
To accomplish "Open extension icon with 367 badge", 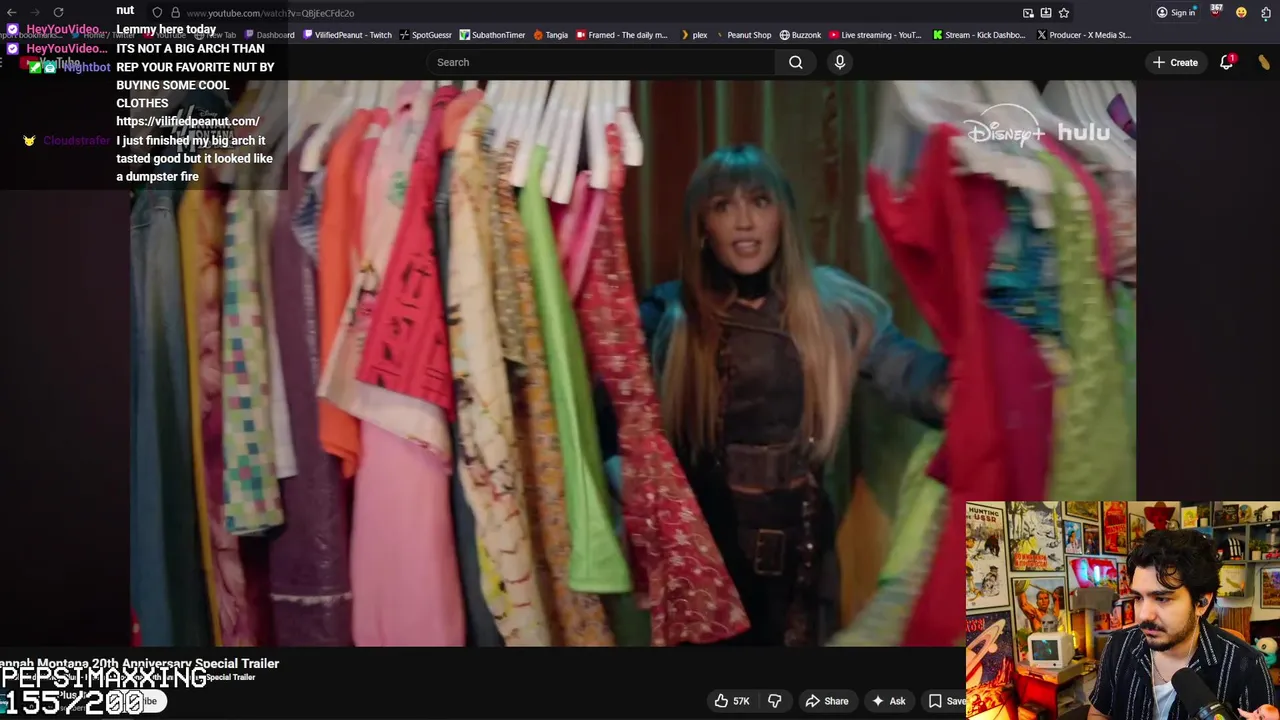I will [x=1216, y=12].
